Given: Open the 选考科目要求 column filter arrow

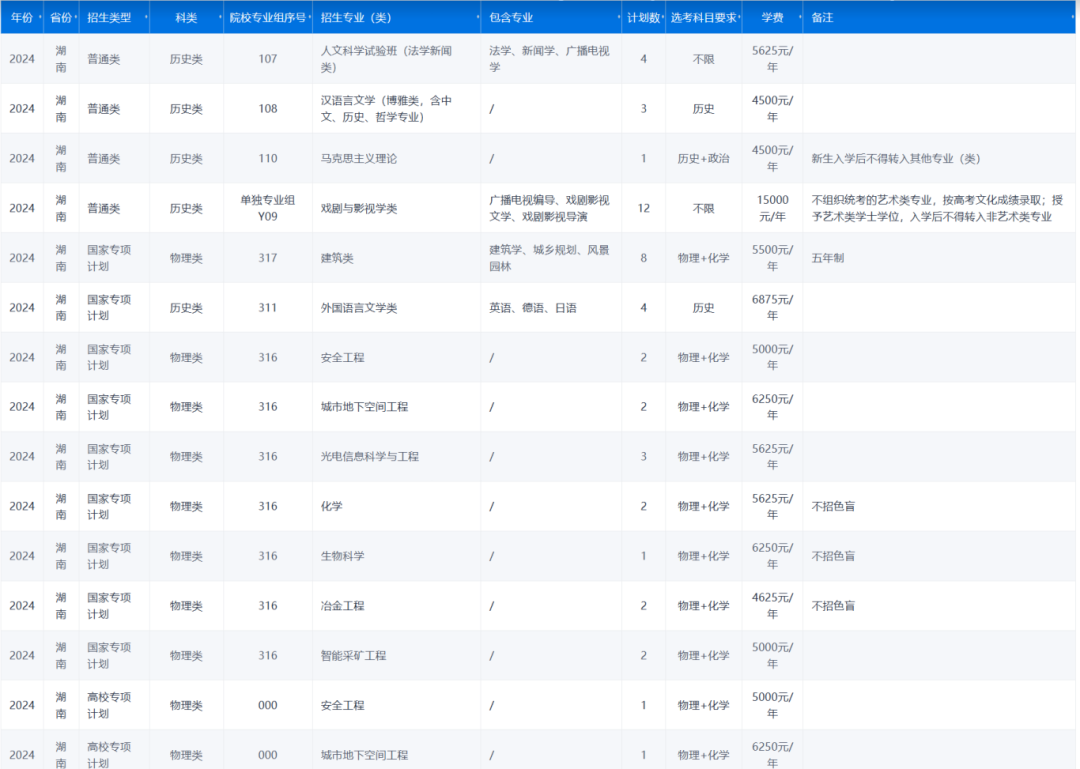Looking at the screenshot, I should (739, 17).
